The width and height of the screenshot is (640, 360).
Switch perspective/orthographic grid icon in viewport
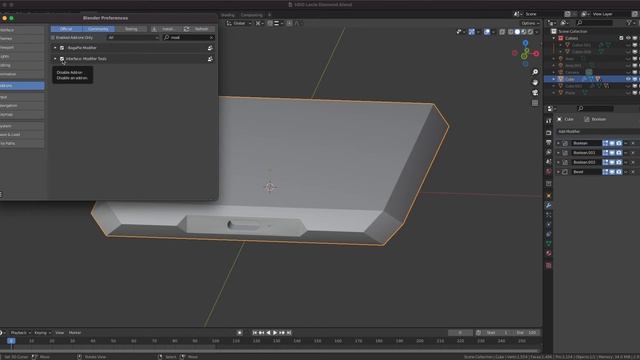coord(535,103)
